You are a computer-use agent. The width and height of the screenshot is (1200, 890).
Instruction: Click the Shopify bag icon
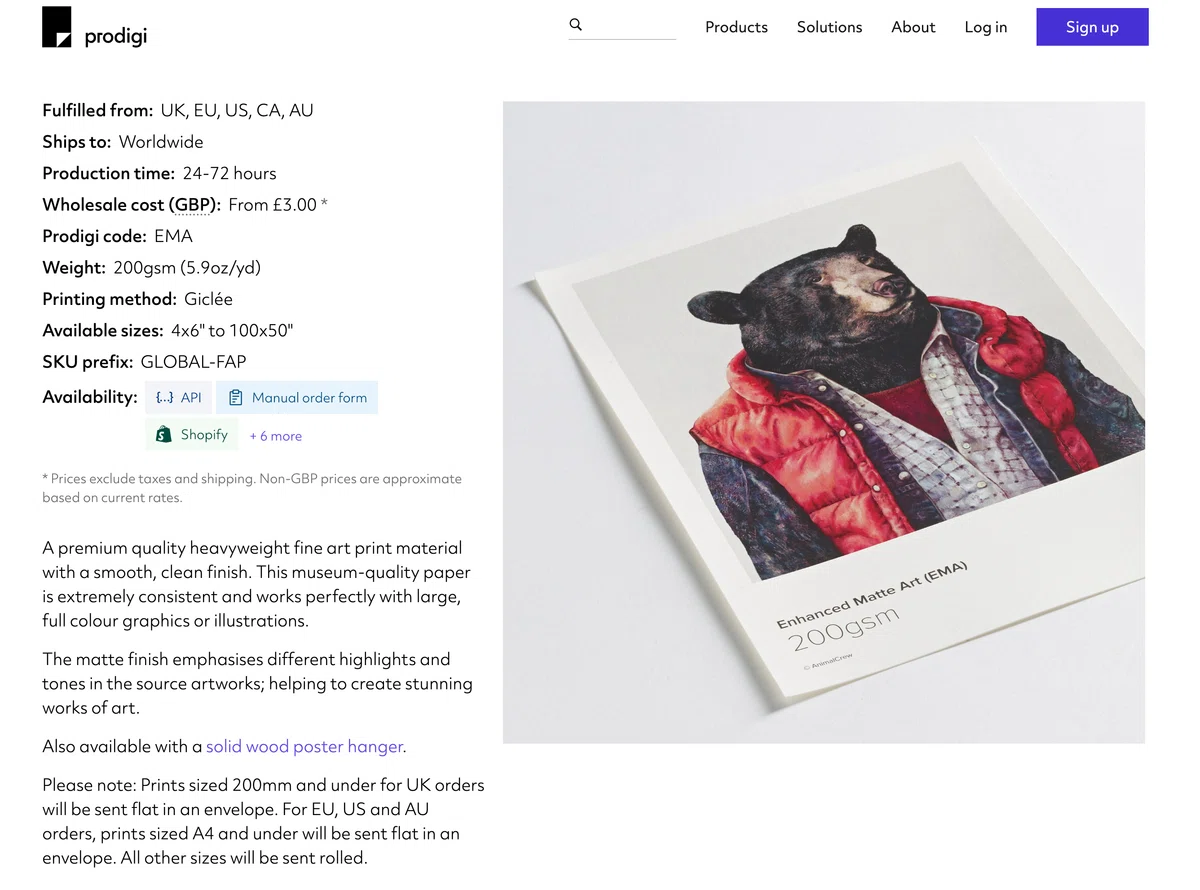pos(163,435)
